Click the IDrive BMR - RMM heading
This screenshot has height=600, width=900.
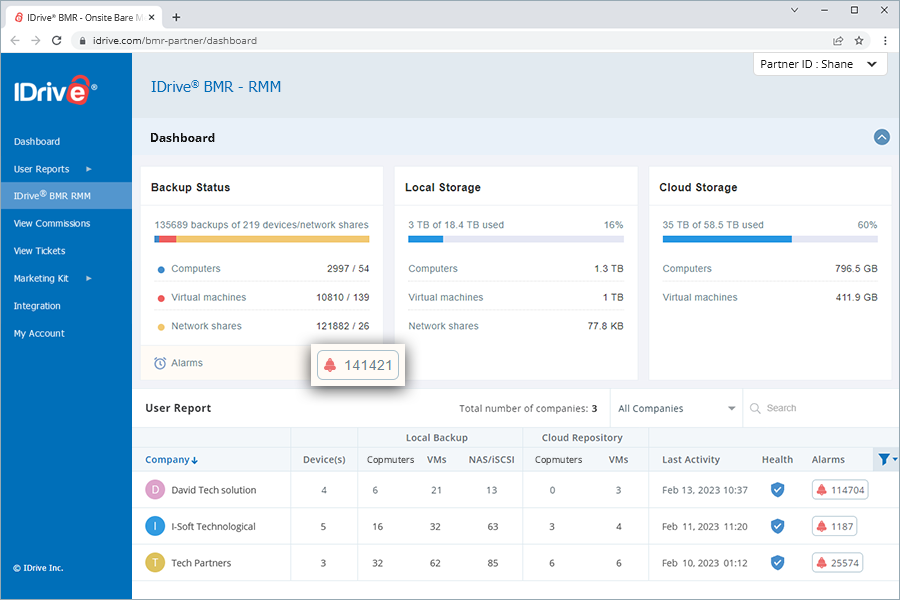point(216,87)
